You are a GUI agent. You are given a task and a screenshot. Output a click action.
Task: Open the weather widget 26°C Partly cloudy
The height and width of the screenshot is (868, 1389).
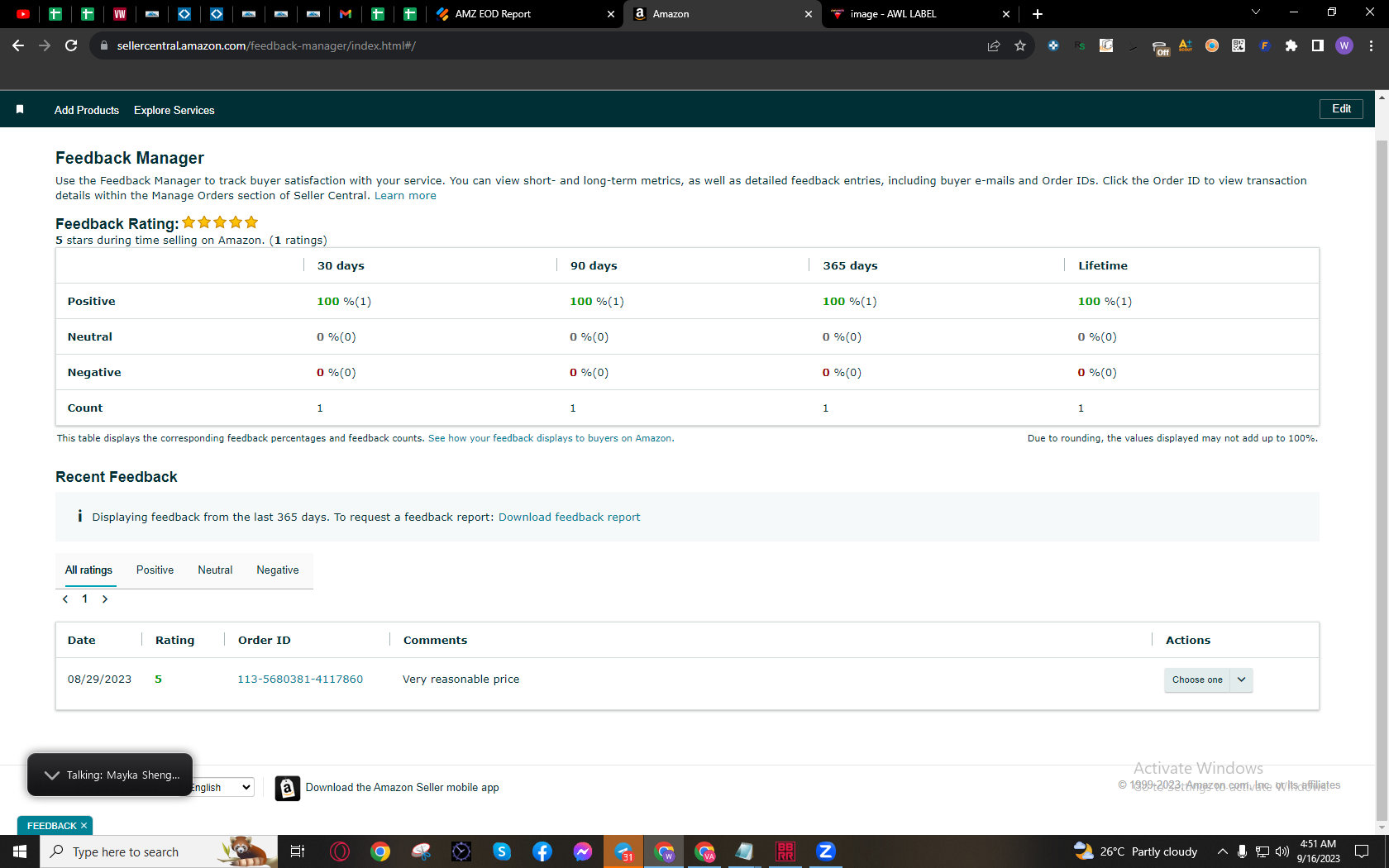[x=1135, y=851]
